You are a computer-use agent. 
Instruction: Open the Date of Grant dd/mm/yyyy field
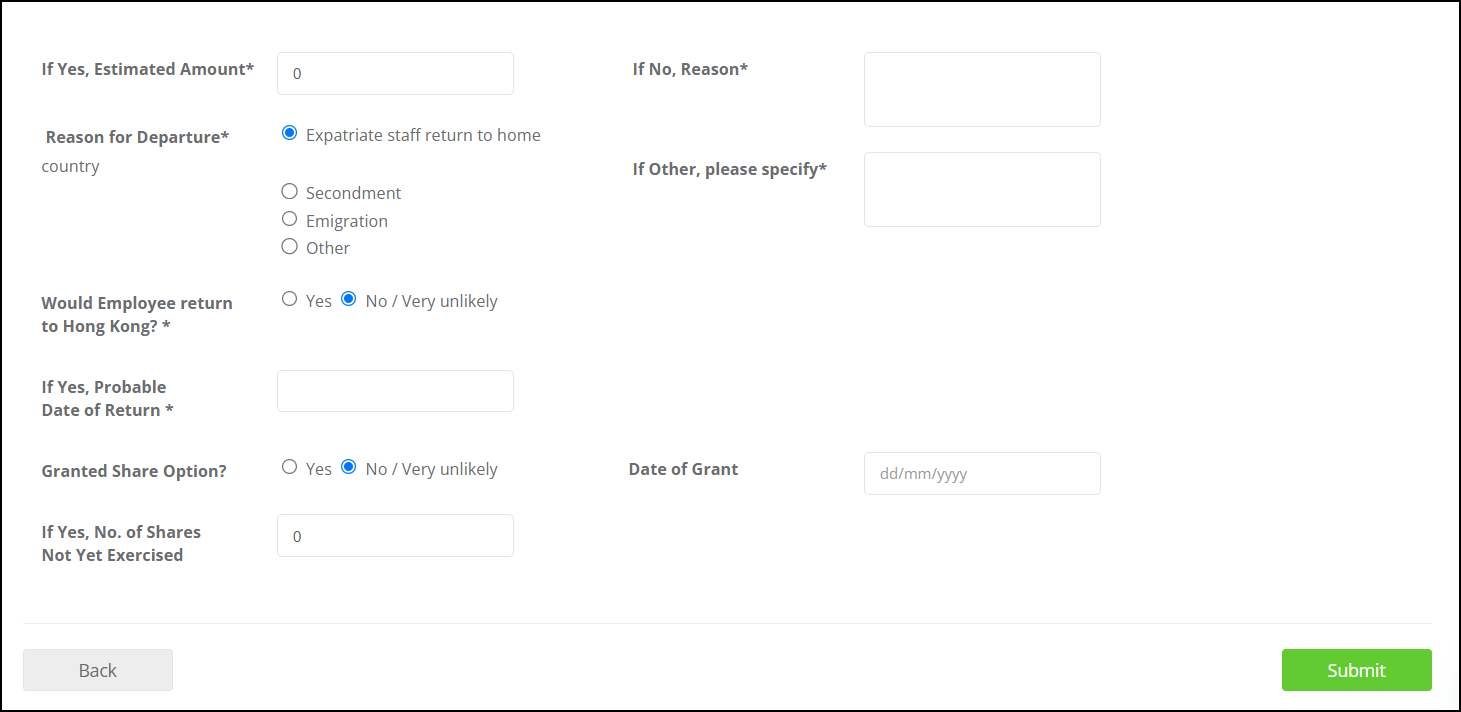tap(982, 474)
